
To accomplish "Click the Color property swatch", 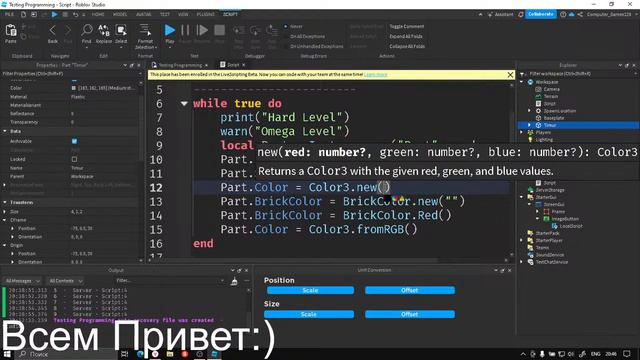I will [73, 88].
